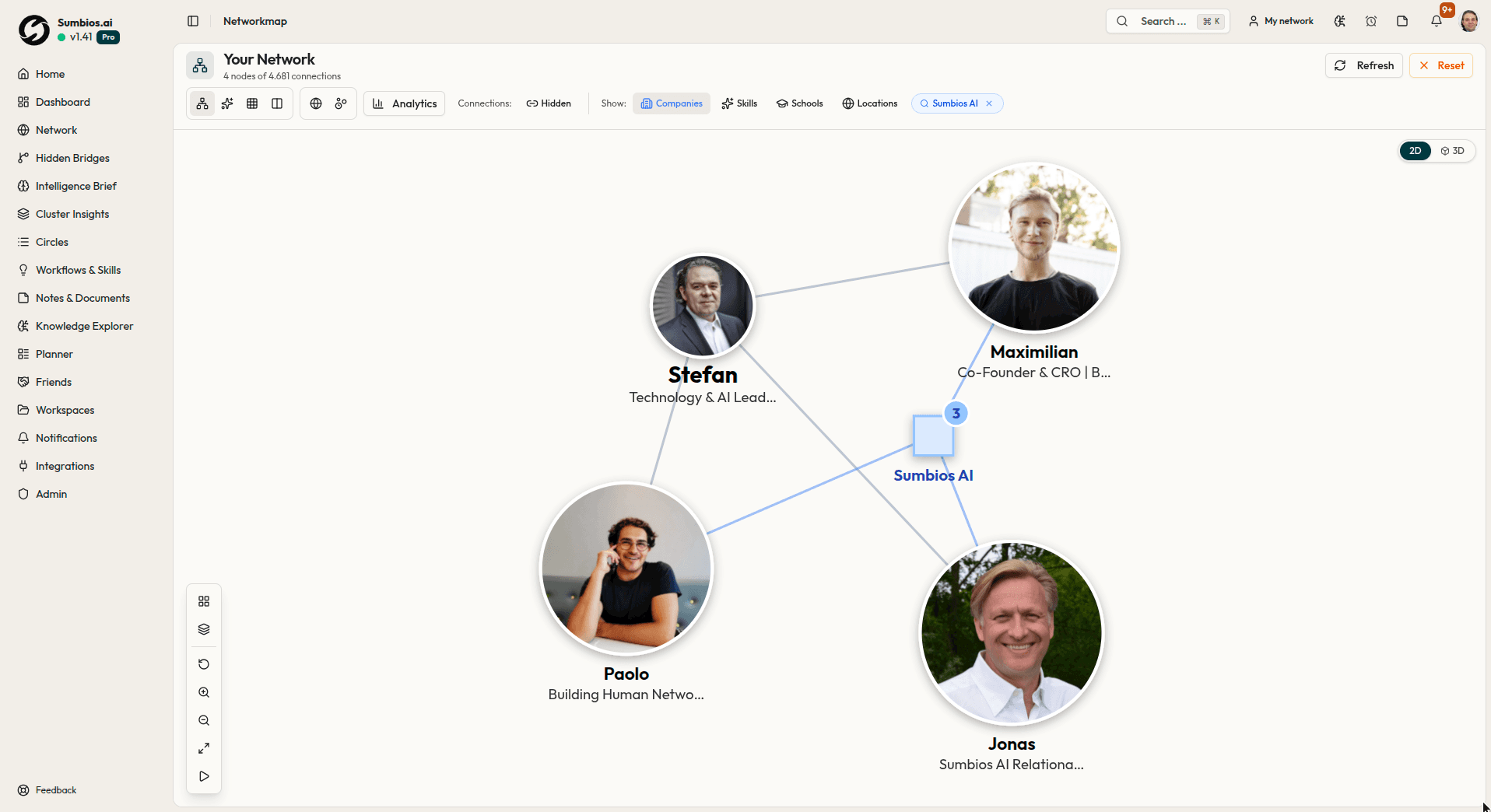Click the Sumbios AI company node square
Image resolution: width=1491 pixels, height=812 pixels.
[933, 436]
